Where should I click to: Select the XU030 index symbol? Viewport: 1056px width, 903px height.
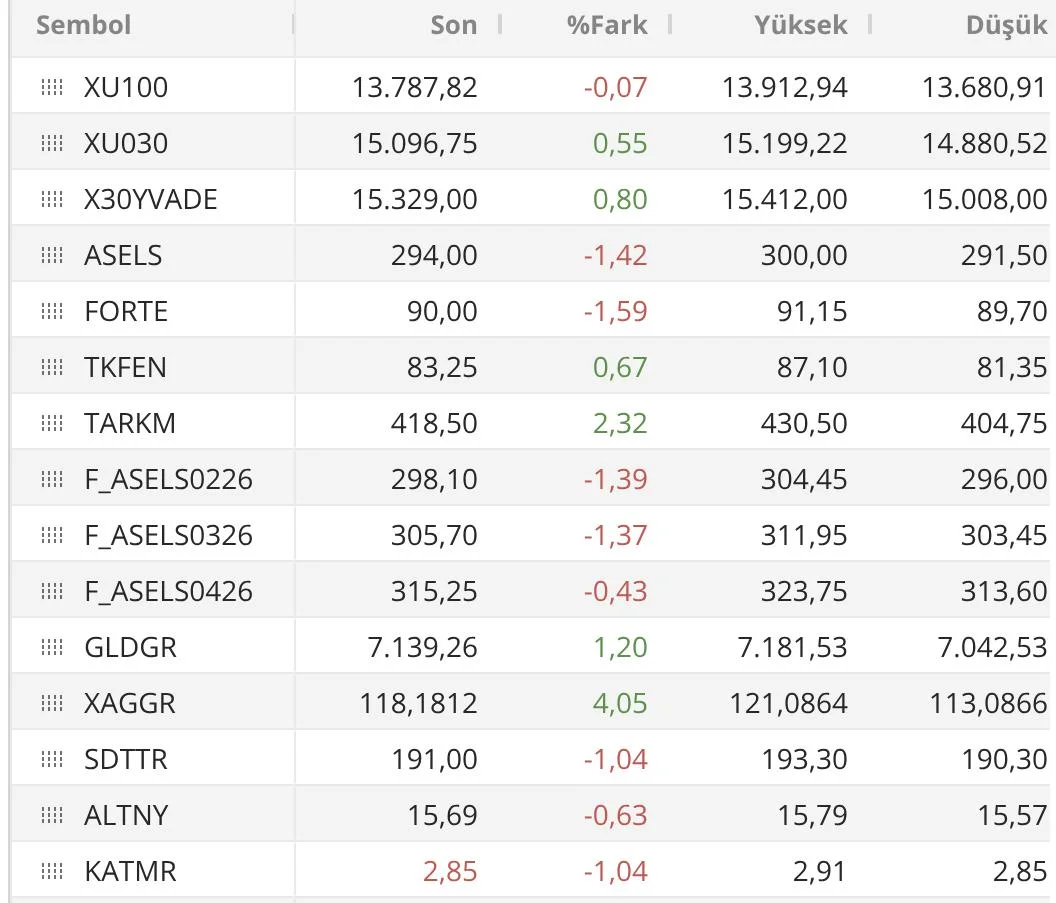point(126,144)
